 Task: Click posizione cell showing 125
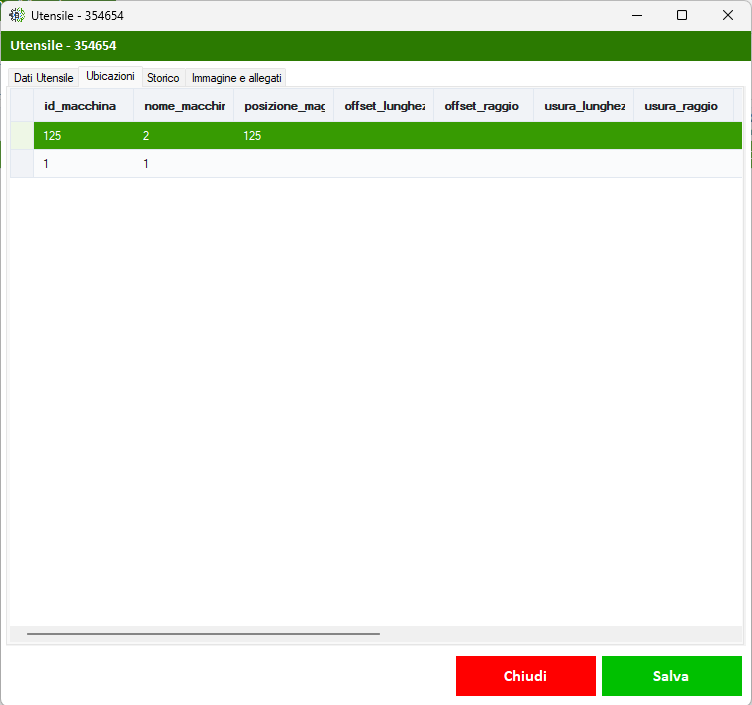[x=283, y=136]
